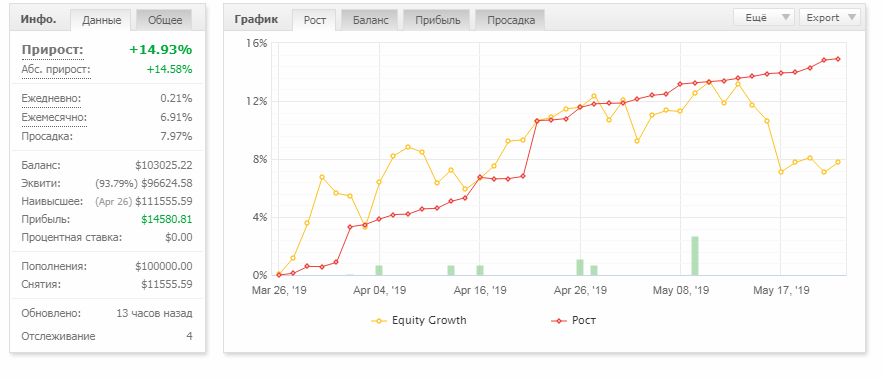The width and height of the screenshot is (883, 379).
Task: Select the $111555.59 highest value
Action: point(164,202)
